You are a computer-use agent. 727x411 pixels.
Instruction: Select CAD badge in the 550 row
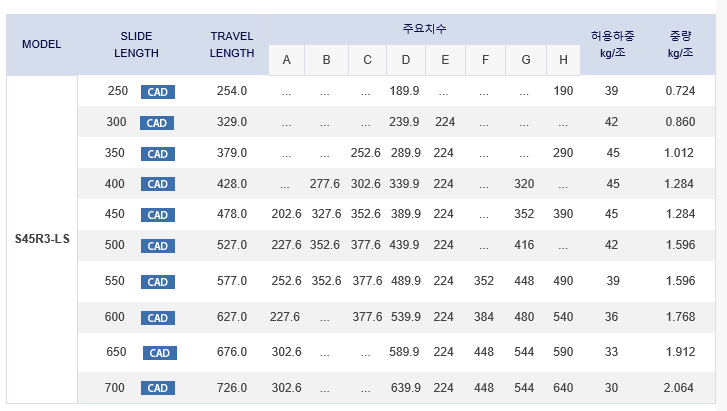(158, 282)
